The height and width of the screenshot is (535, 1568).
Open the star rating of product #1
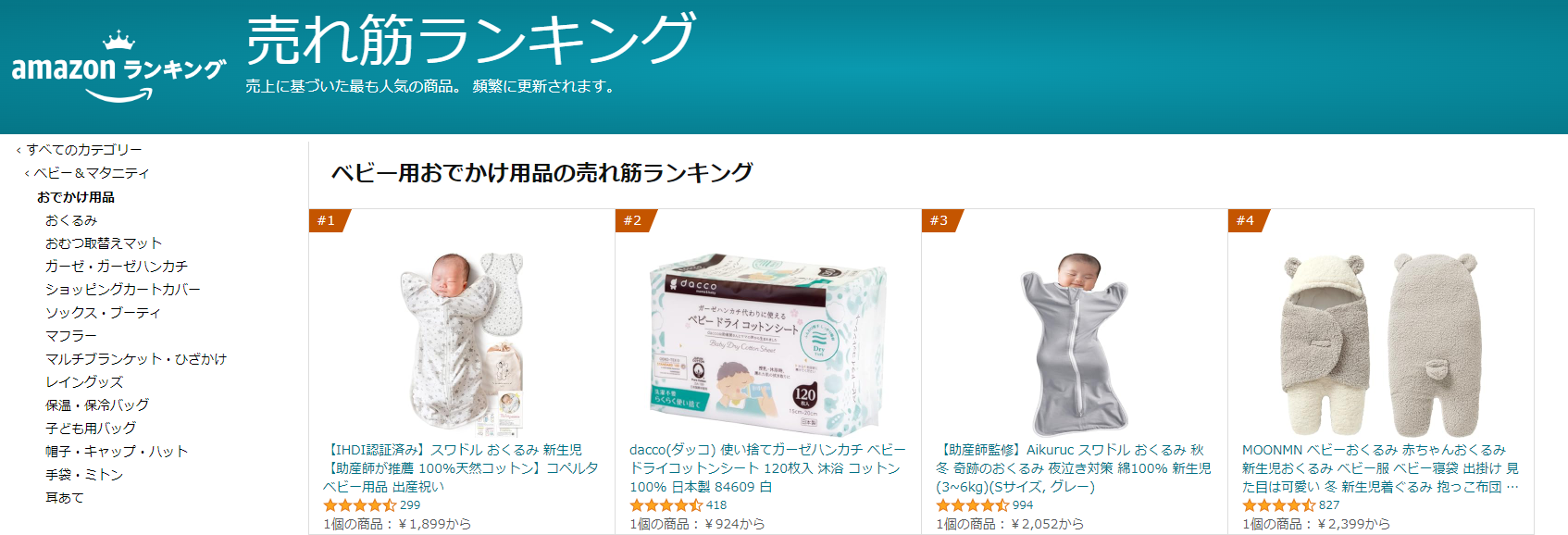pos(360,505)
